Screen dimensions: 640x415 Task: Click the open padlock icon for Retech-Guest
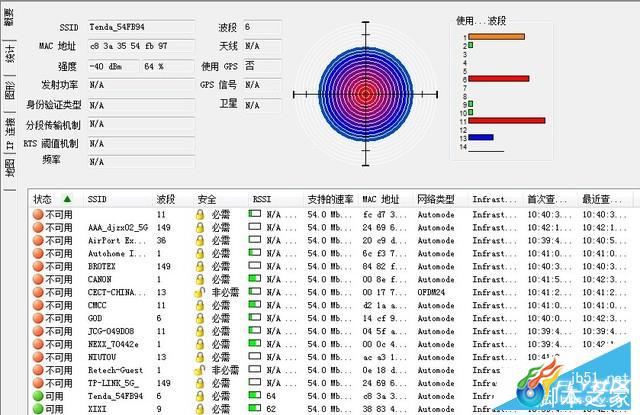coord(199,370)
